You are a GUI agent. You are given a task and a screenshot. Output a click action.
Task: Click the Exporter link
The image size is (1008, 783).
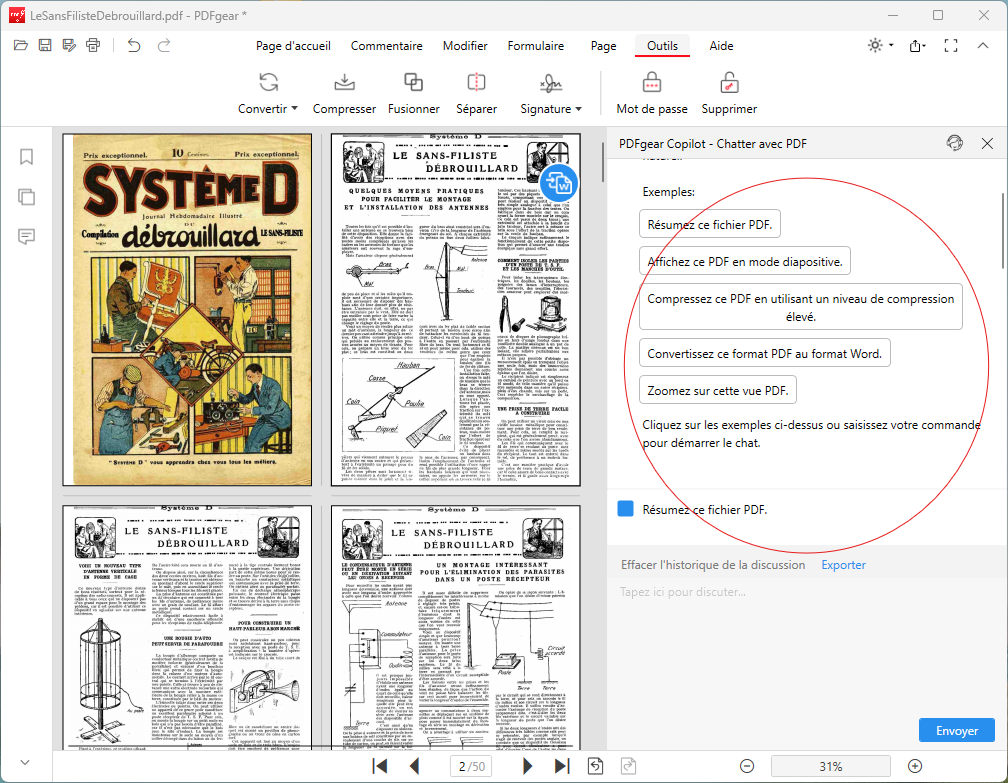(843, 564)
